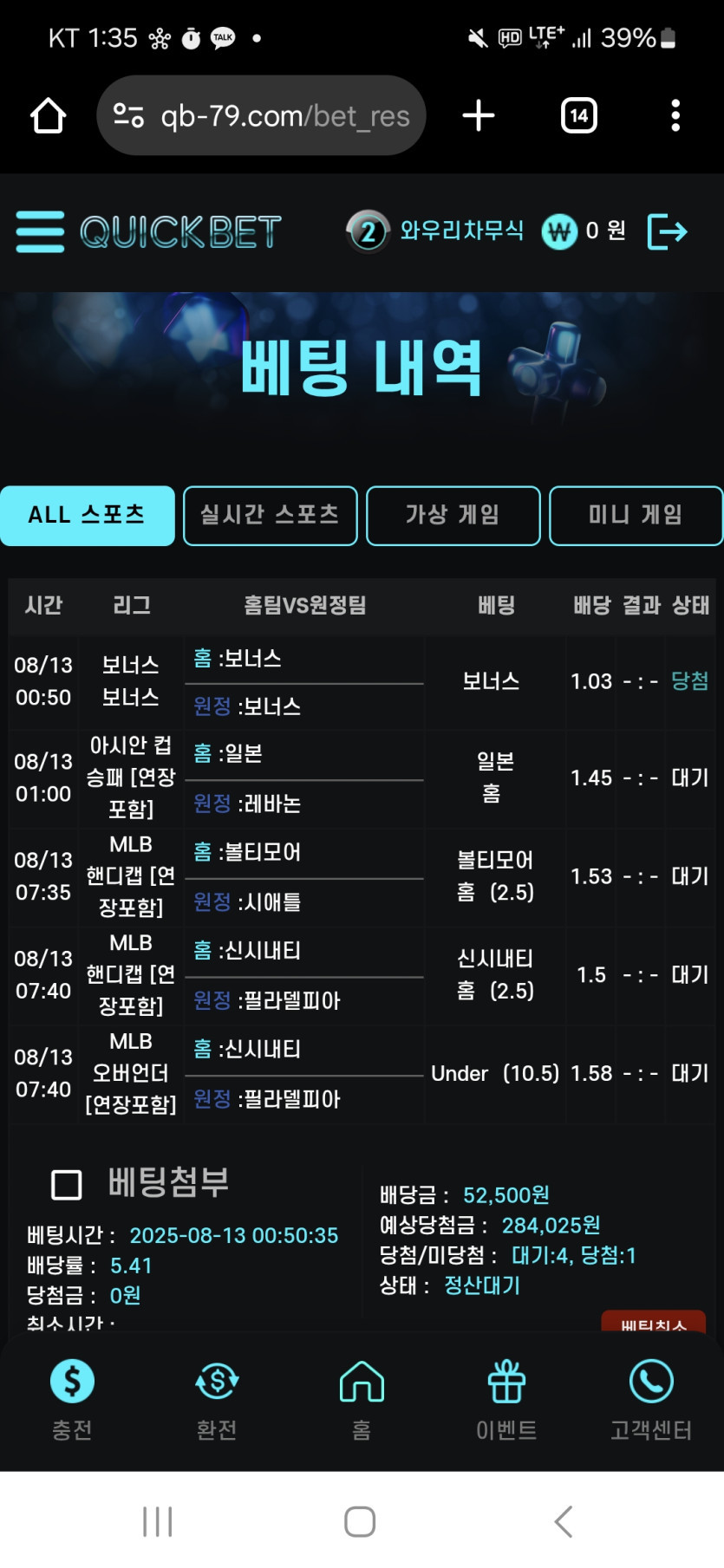Switch to the 미니 게임 tab
Viewport: 724px width, 1568px height.
[x=636, y=516]
